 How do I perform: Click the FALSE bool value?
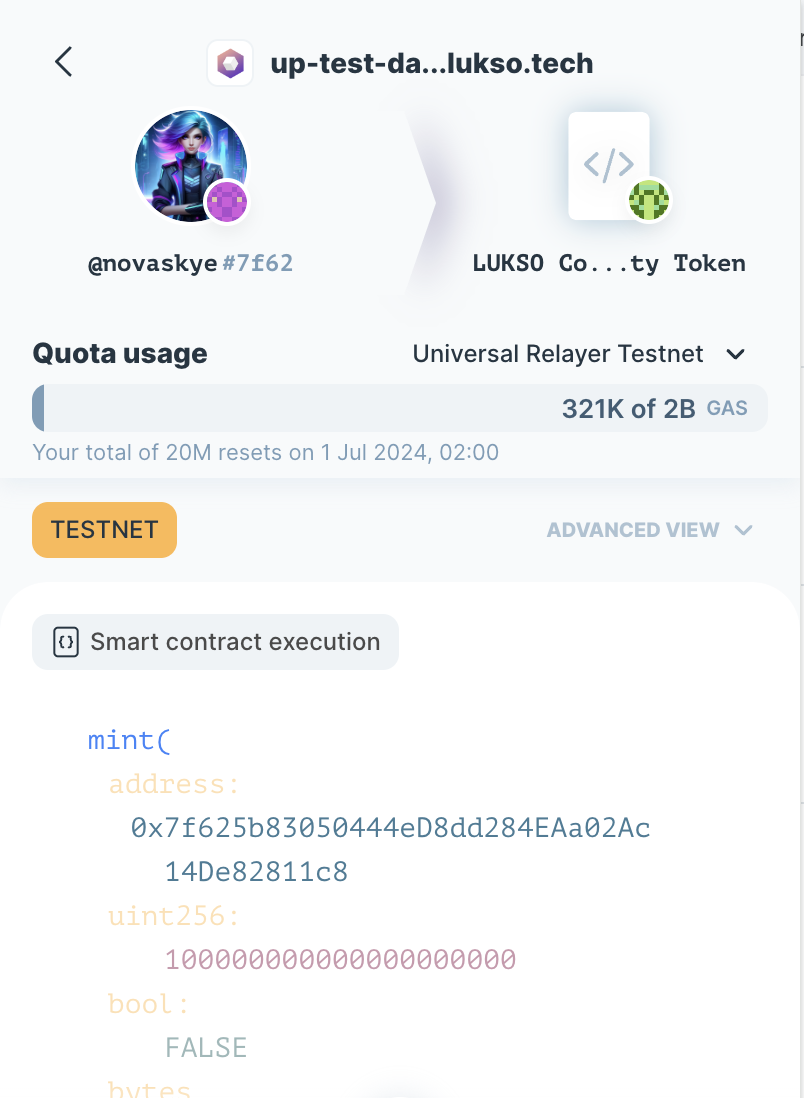(x=206, y=1047)
